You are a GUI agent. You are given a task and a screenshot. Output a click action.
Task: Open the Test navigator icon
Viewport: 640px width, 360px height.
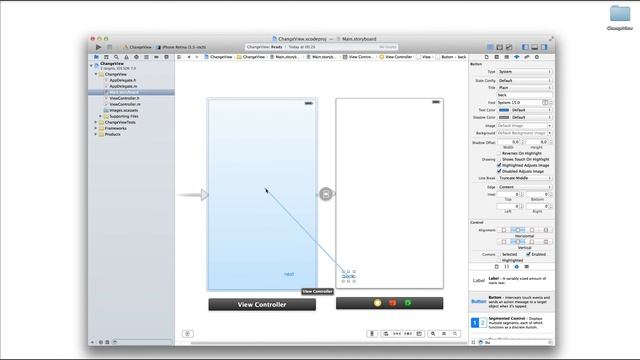coord(136,57)
